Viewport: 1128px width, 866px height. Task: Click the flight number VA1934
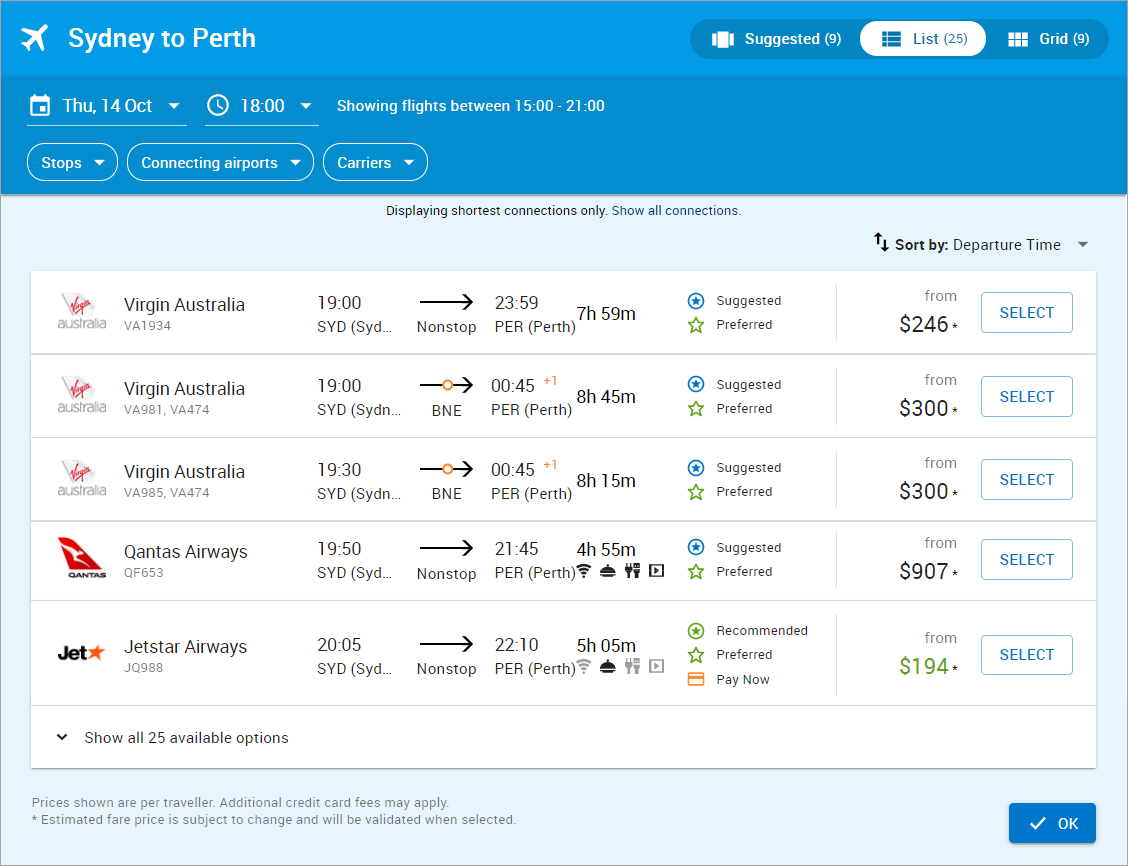click(147, 326)
